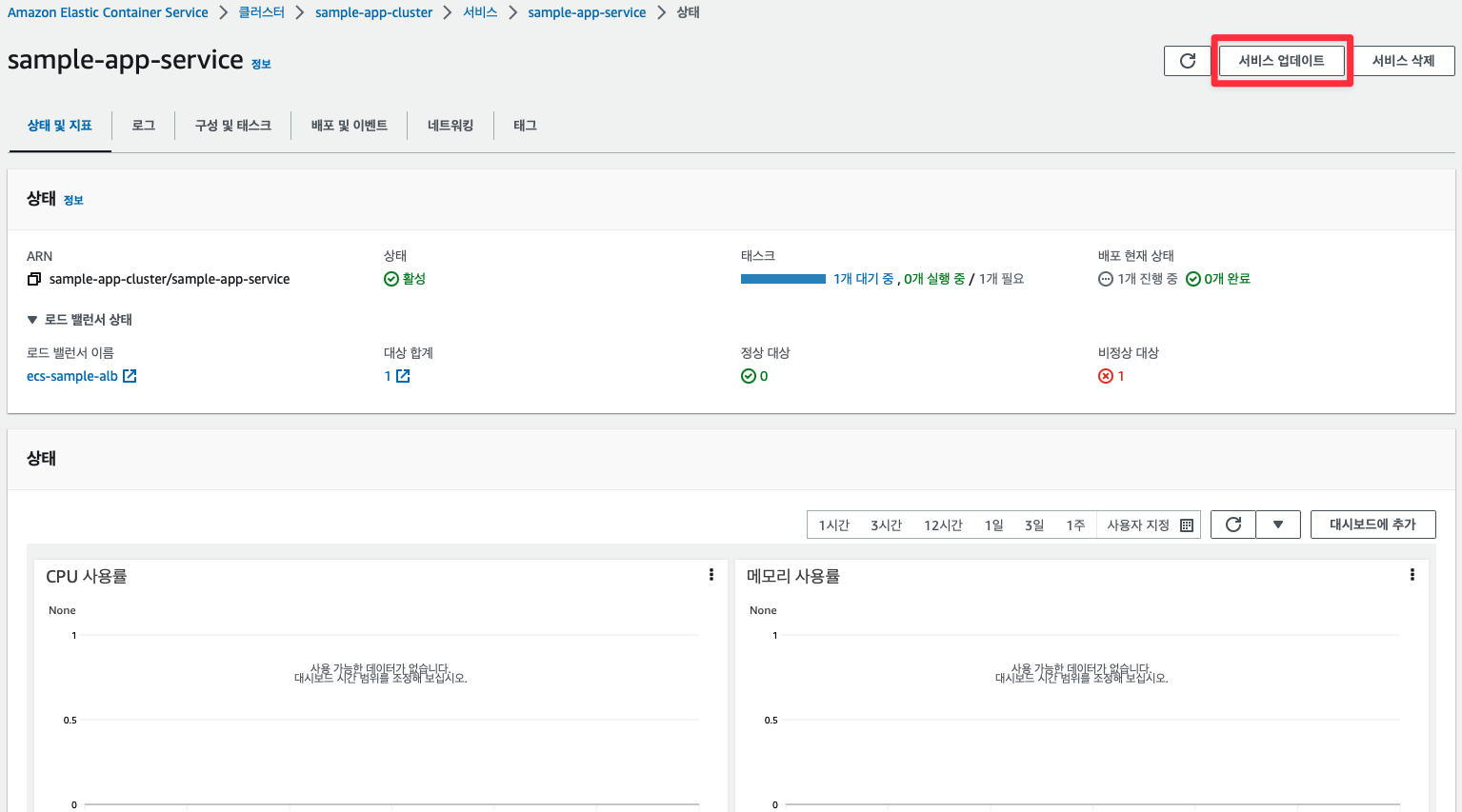Click the 1개 진행 중 in-progress status icon
Viewport: 1462px width, 812px height.
tap(1106, 279)
